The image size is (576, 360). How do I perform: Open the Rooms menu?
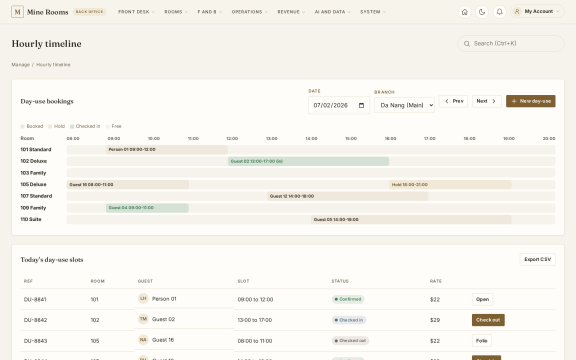(176, 12)
